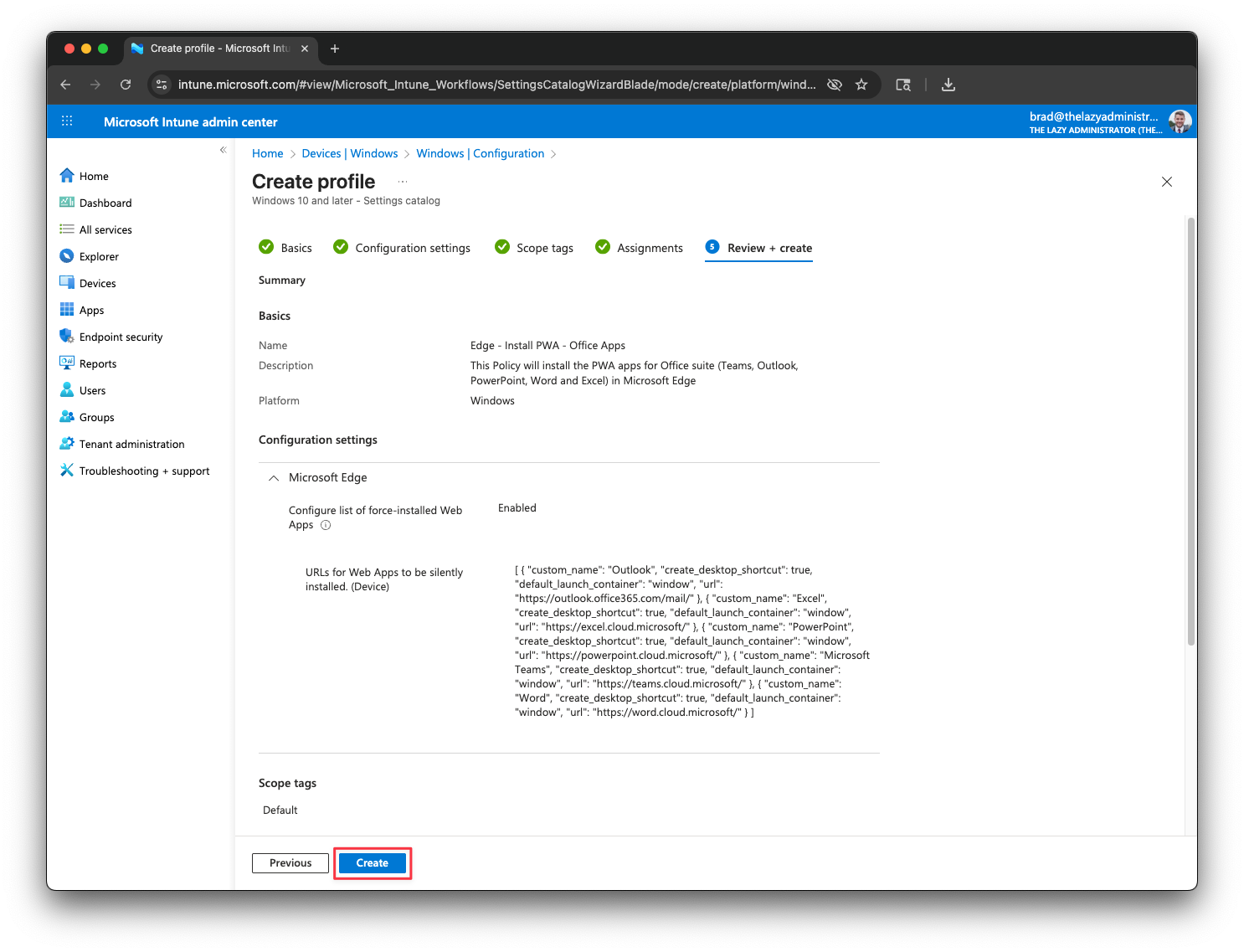Click the Devices monitor icon
1244x952 pixels.
[67, 283]
